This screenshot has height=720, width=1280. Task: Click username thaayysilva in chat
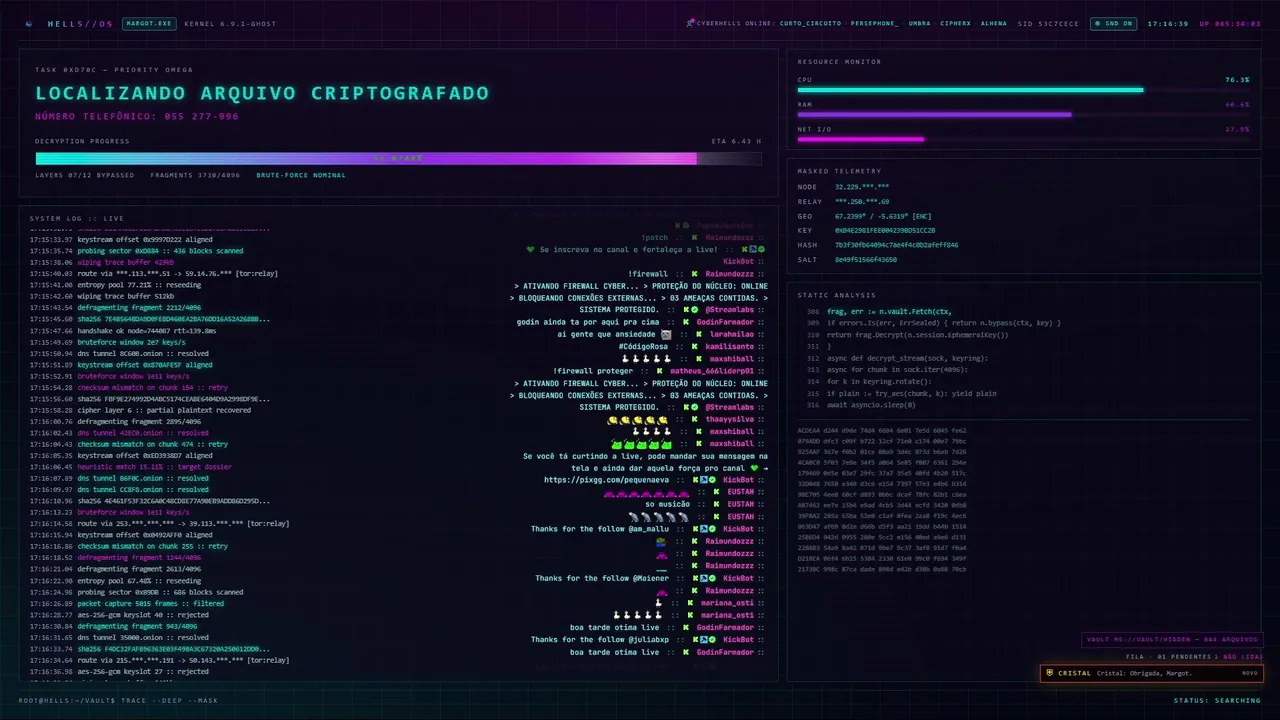[730, 420]
